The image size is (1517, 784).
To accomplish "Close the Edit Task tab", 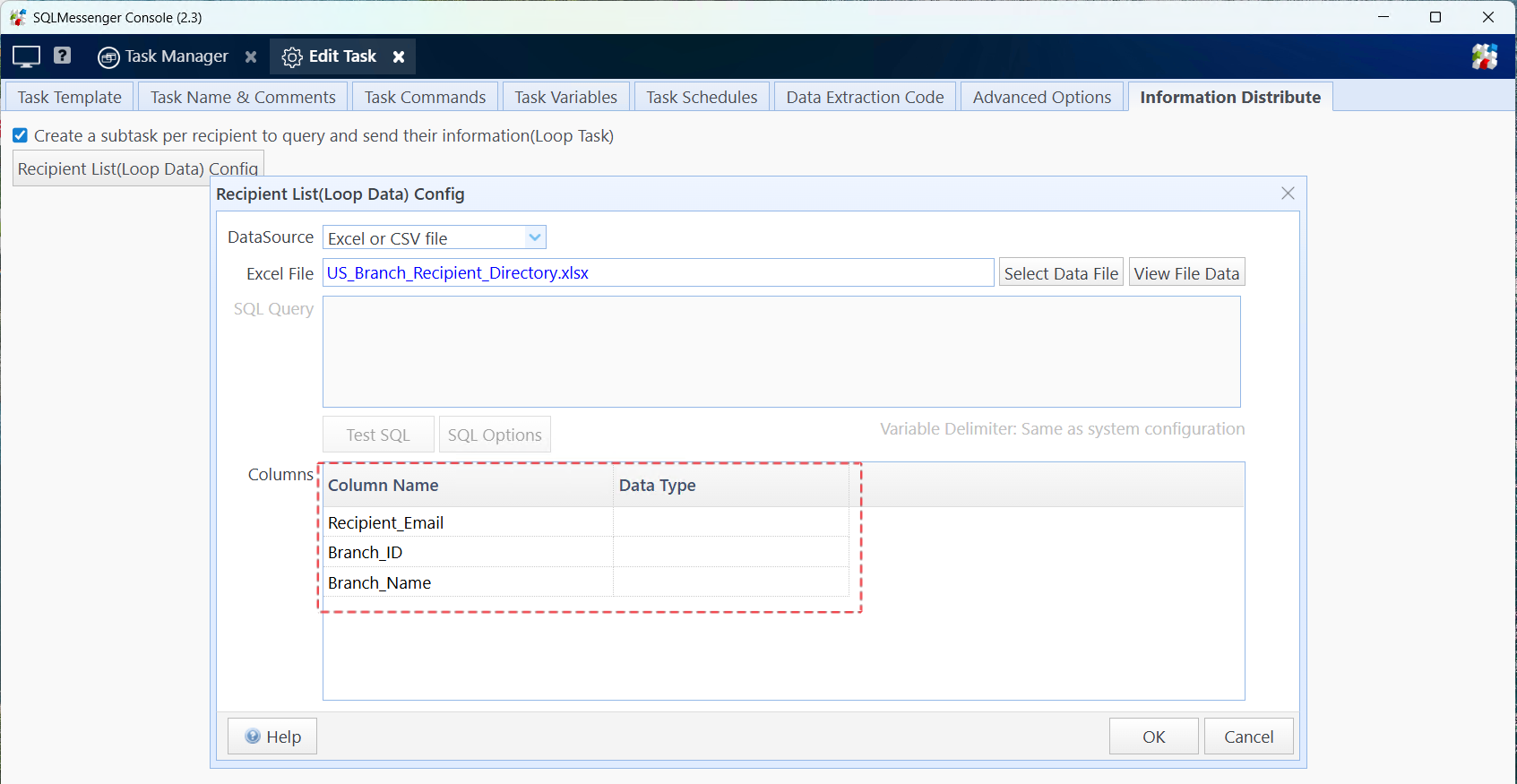I will pyautogui.click(x=399, y=56).
